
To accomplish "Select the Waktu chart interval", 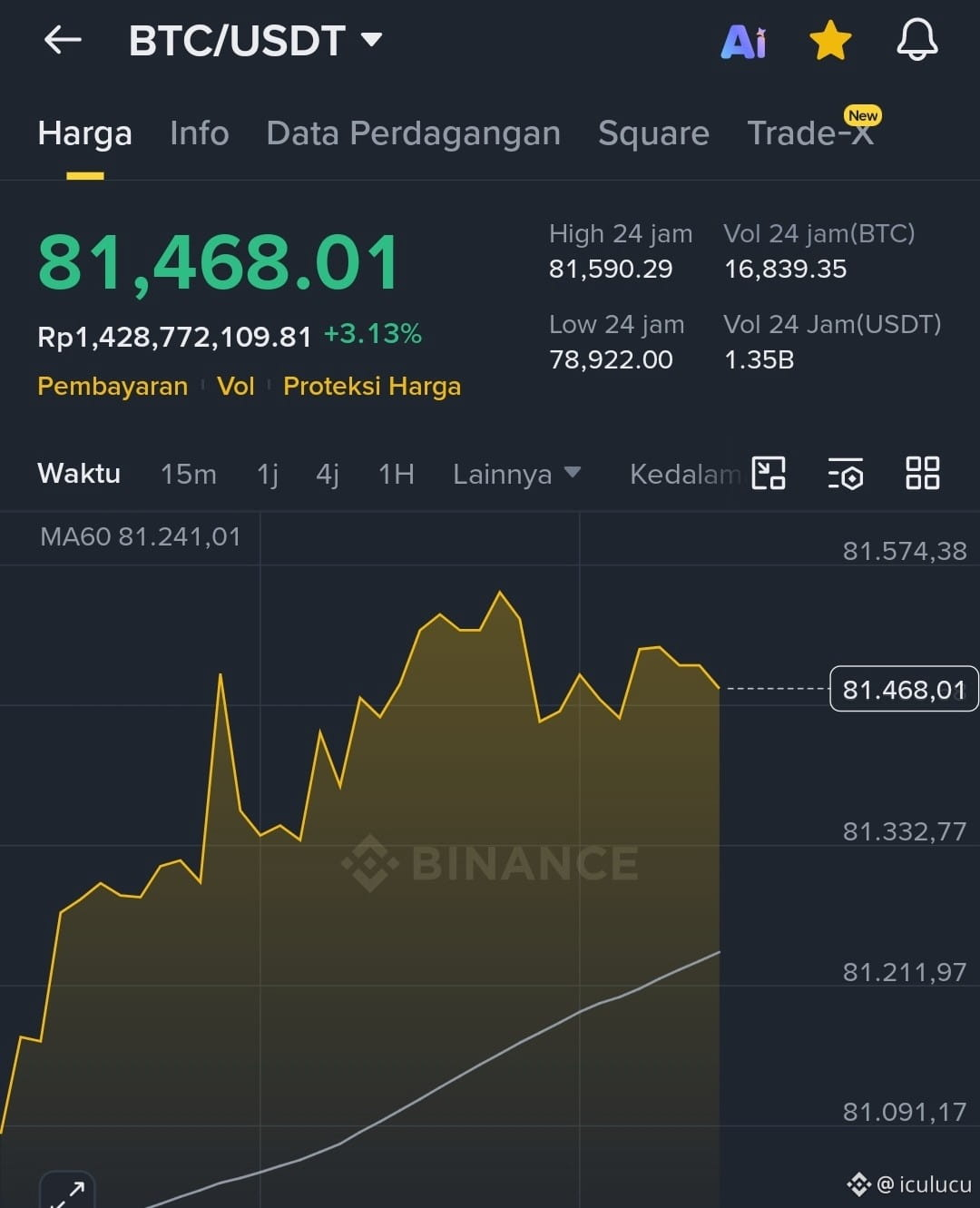I will [79, 474].
